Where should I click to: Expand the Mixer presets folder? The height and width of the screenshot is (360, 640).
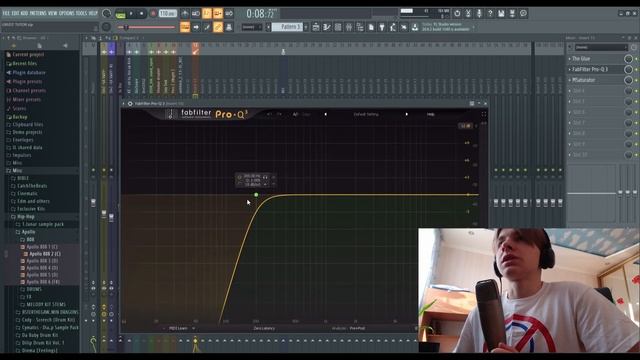[x=27, y=100]
